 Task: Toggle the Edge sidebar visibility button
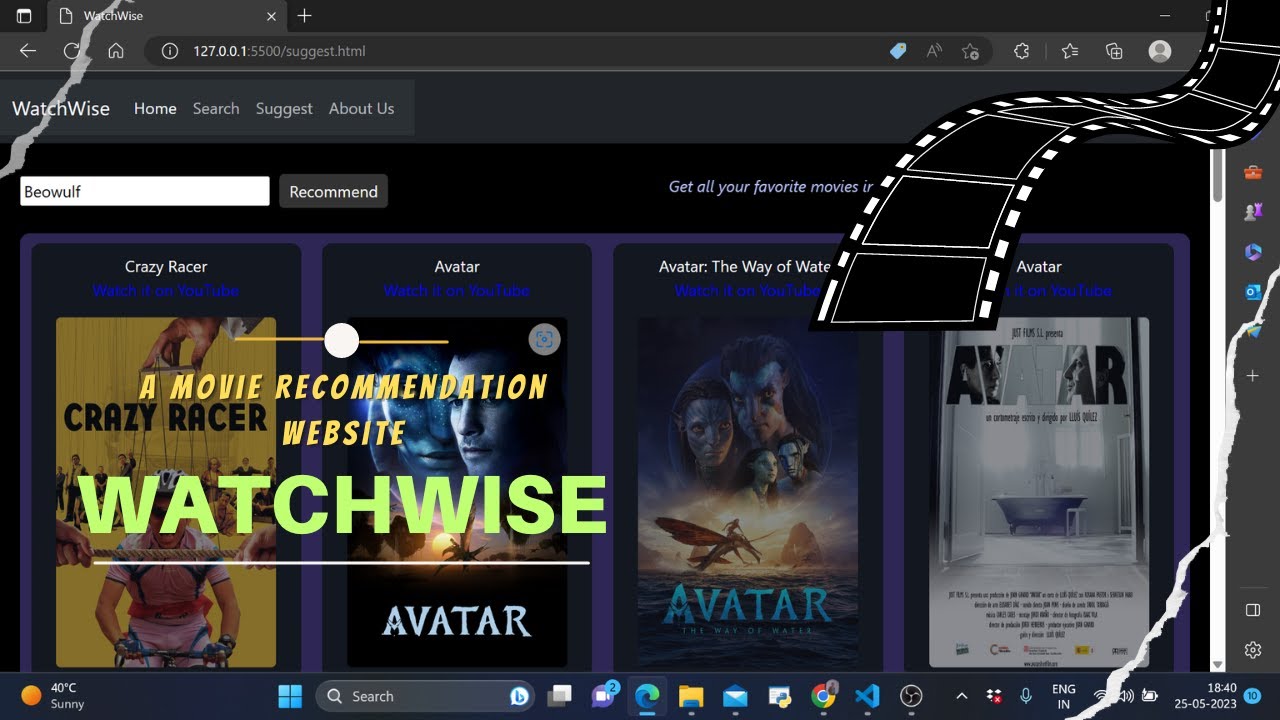pyautogui.click(x=1253, y=610)
